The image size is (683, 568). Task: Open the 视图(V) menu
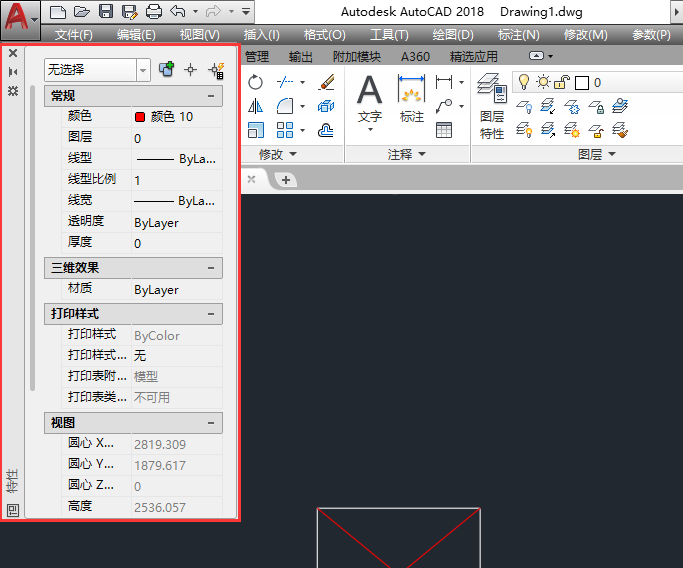tap(199, 34)
